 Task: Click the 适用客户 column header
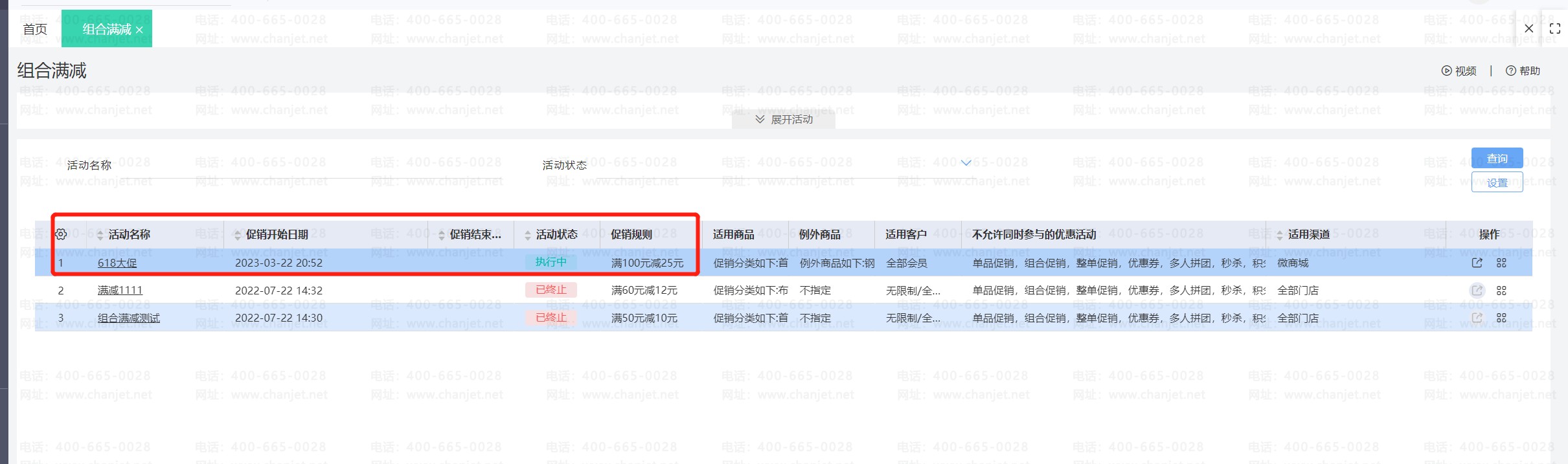906,234
